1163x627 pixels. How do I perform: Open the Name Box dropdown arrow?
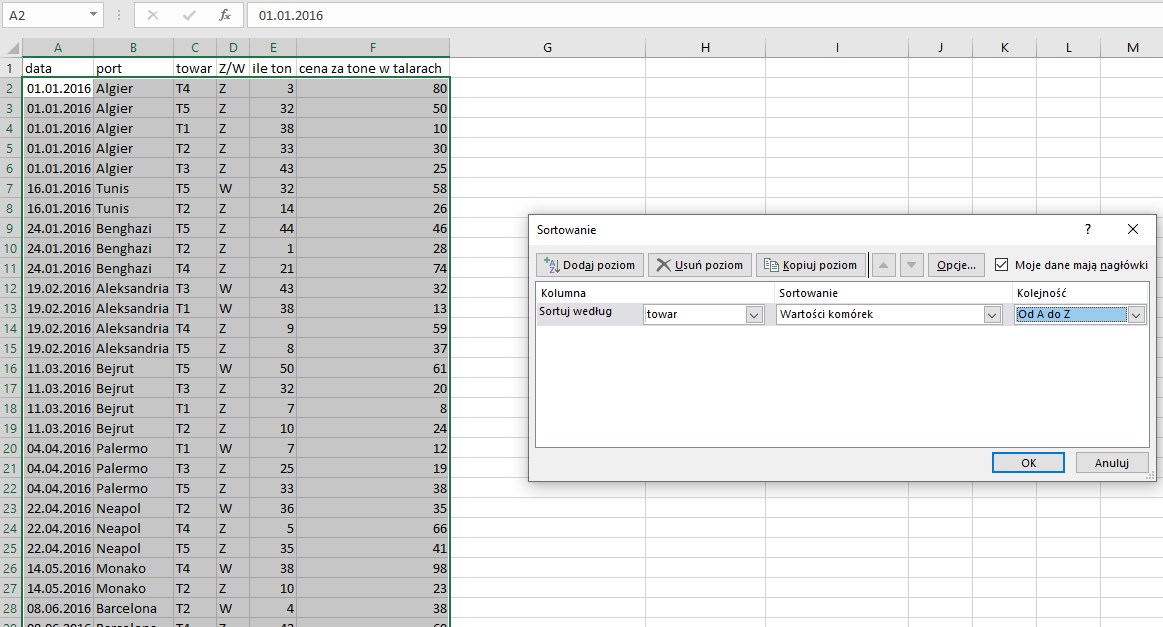click(93, 15)
